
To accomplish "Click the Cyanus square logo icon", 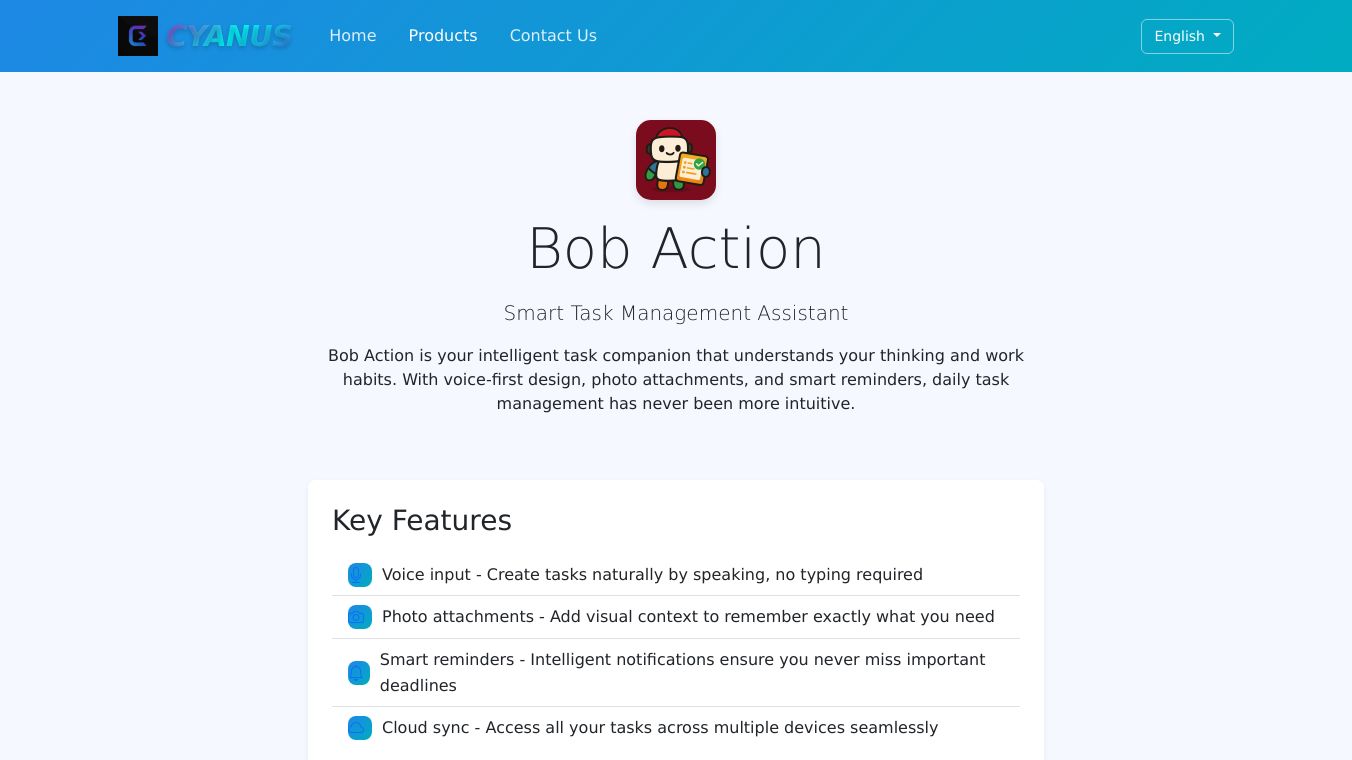I will 138,36.
